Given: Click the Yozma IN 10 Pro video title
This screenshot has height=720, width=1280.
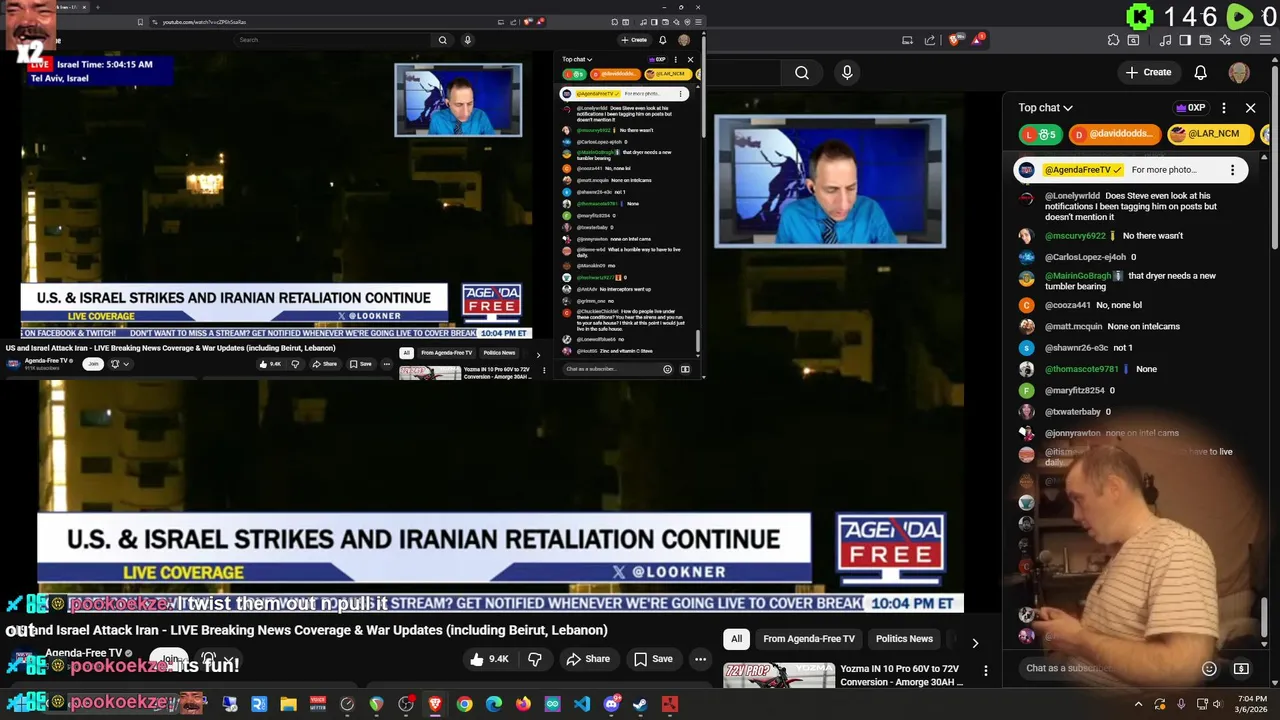Looking at the screenshot, I should 900,675.
